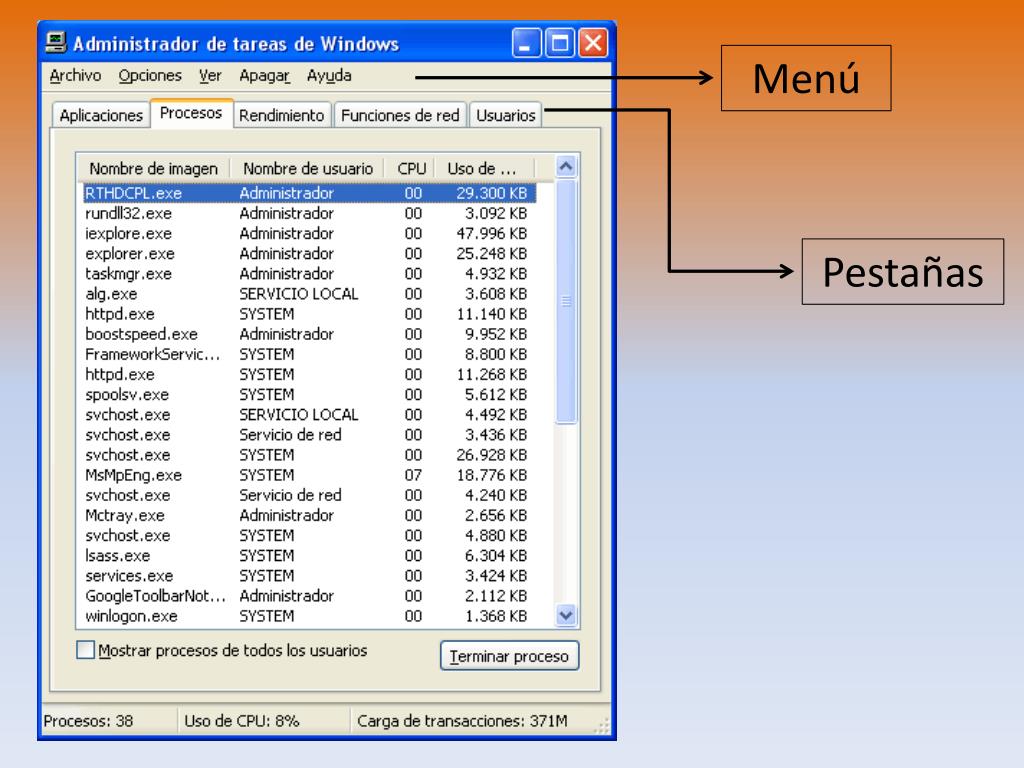This screenshot has height=768, width=1024.
Task: Select the explorer.exe process
Action: [x=310, y=253]
